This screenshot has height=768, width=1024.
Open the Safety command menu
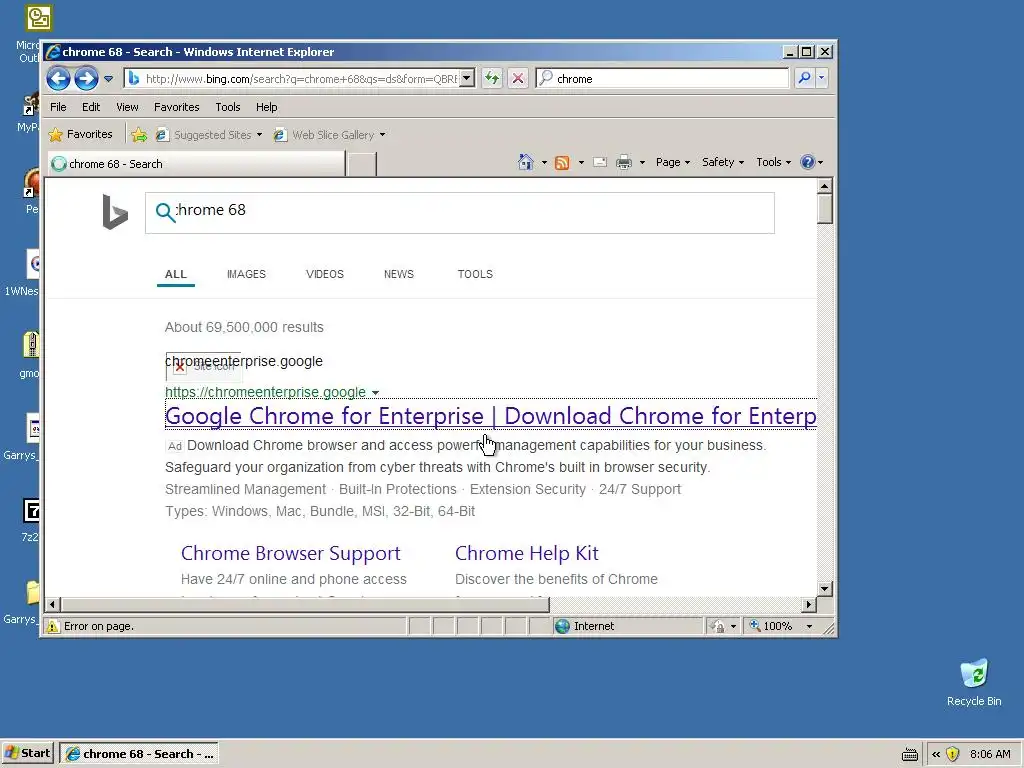point(722,162)
